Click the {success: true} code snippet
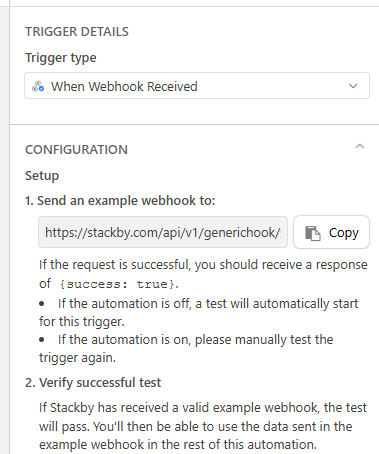The height and width of the screenshot is (454, 379). click(x=119, y=284)
